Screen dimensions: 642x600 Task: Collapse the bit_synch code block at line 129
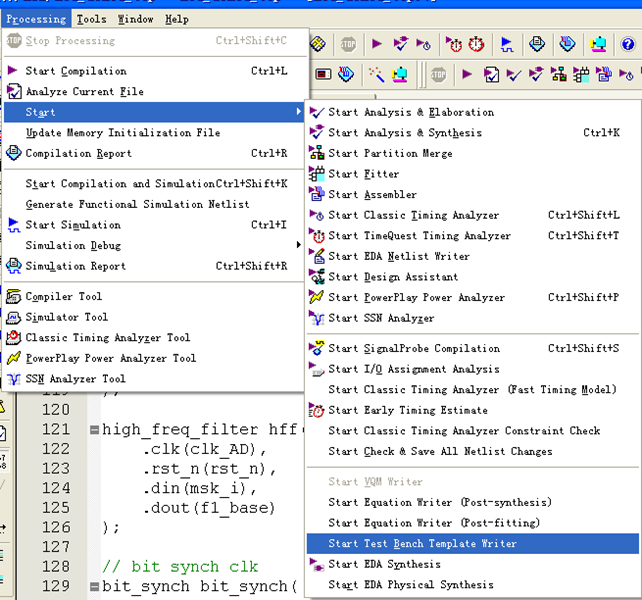coord(94,586)
